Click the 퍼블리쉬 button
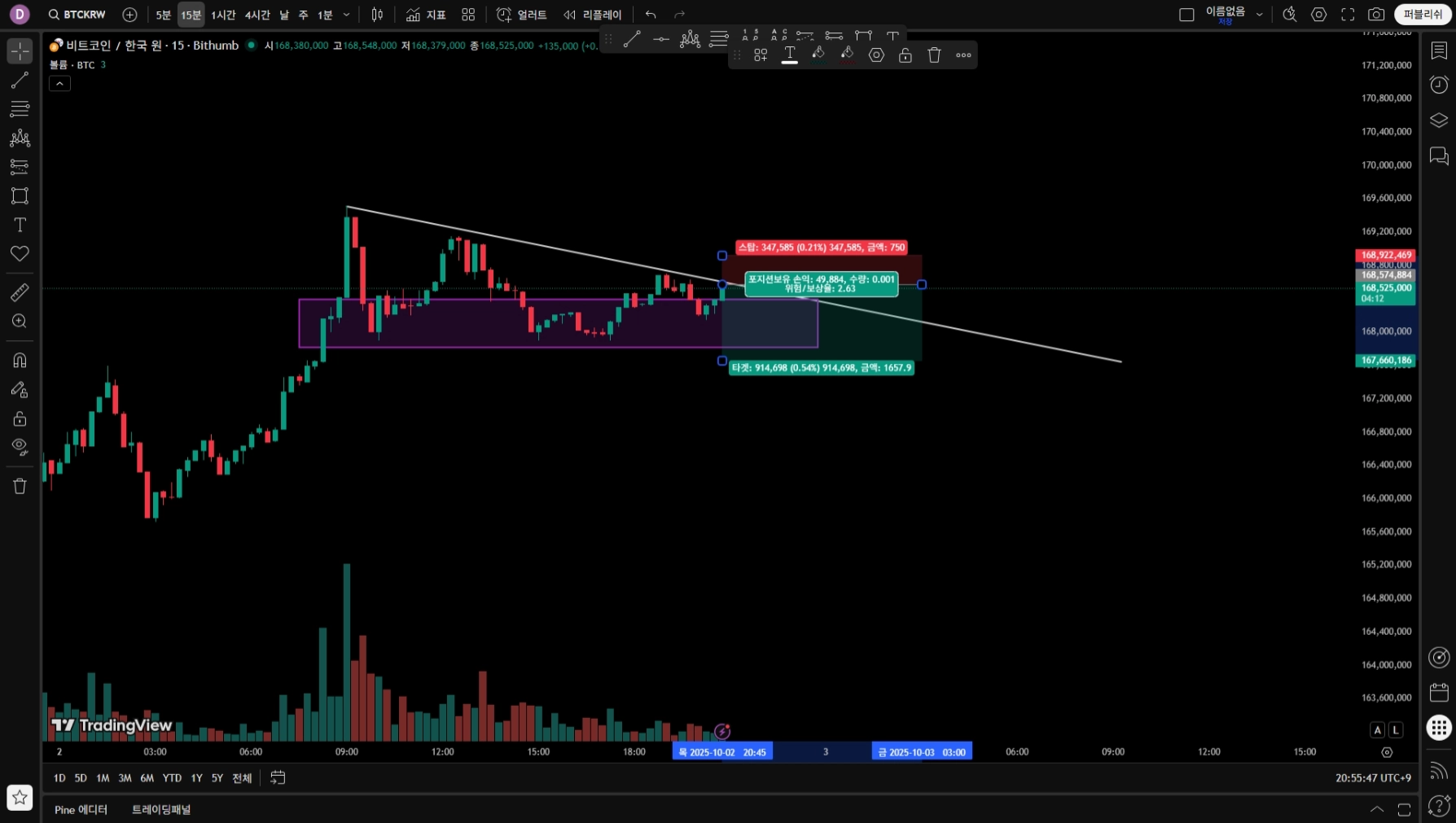The image size is (1456, 823). [1423, 15]
